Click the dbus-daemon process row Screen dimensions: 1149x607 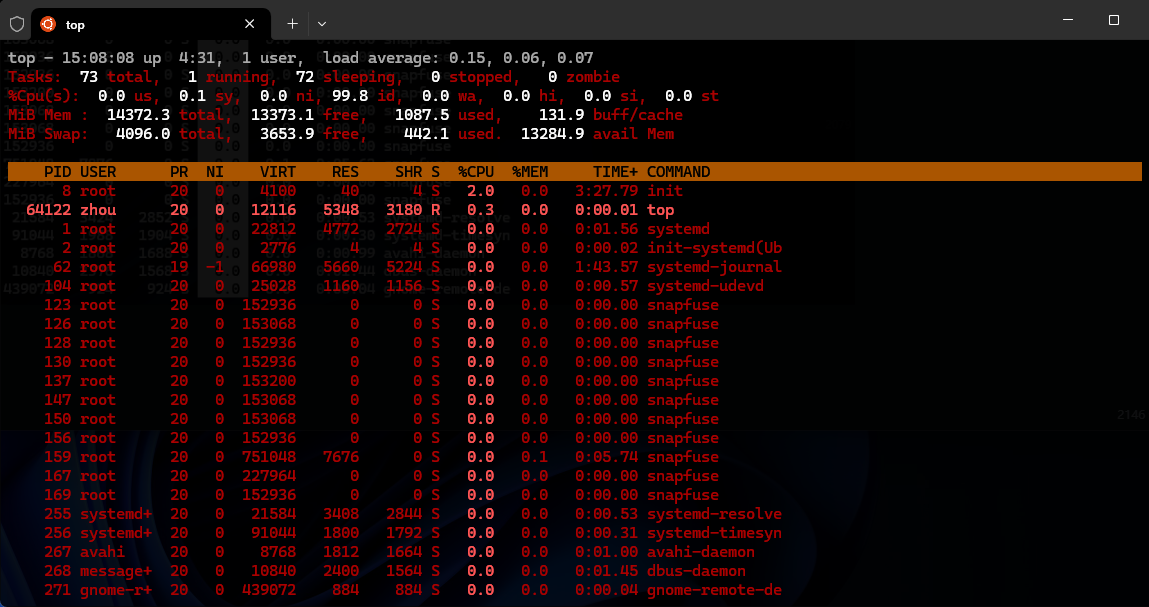click(696, 571)
